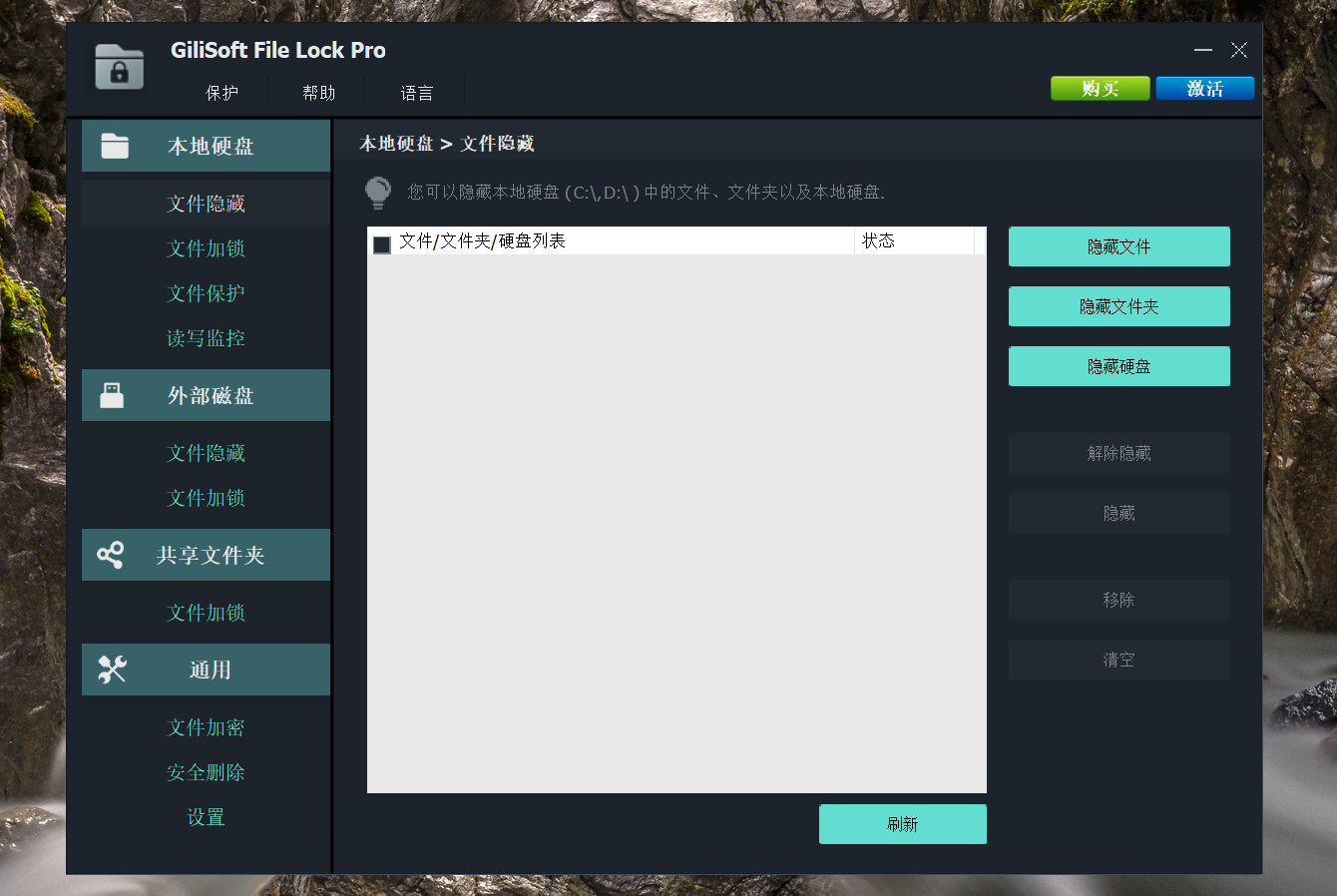Open 安全删除 in the sidebar

pos(206,772)
